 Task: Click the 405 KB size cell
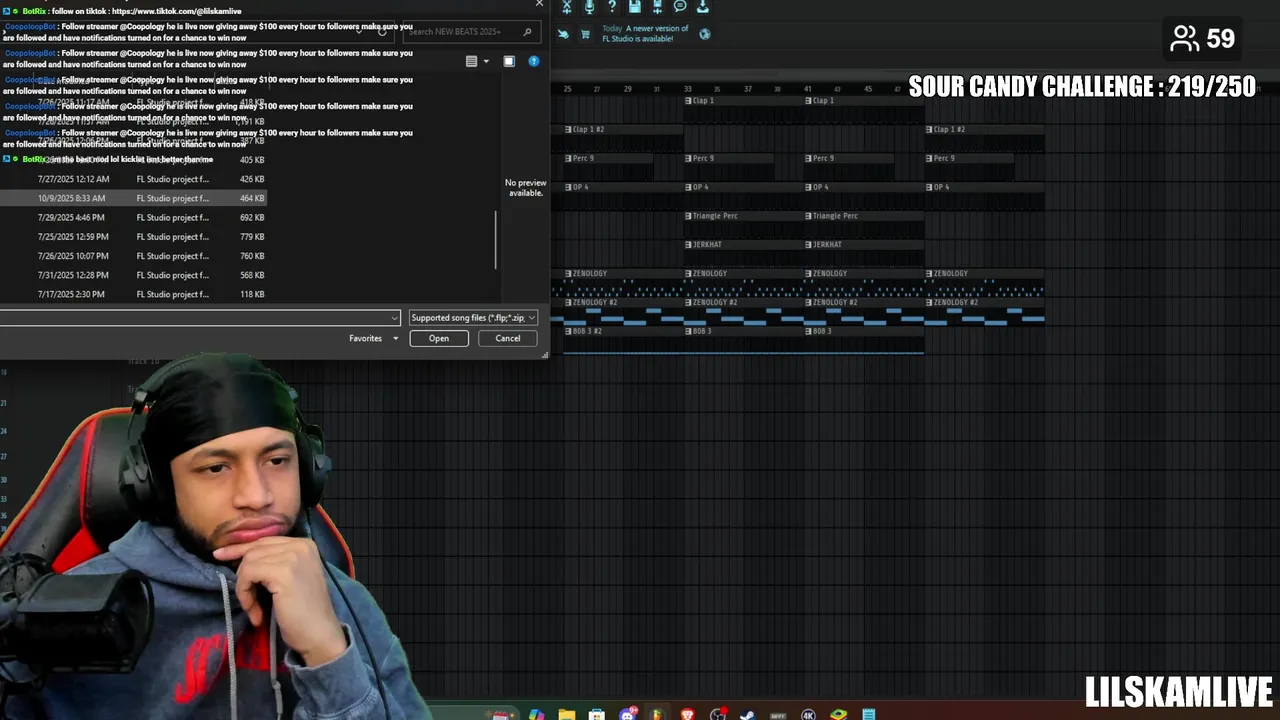[252, 160]
